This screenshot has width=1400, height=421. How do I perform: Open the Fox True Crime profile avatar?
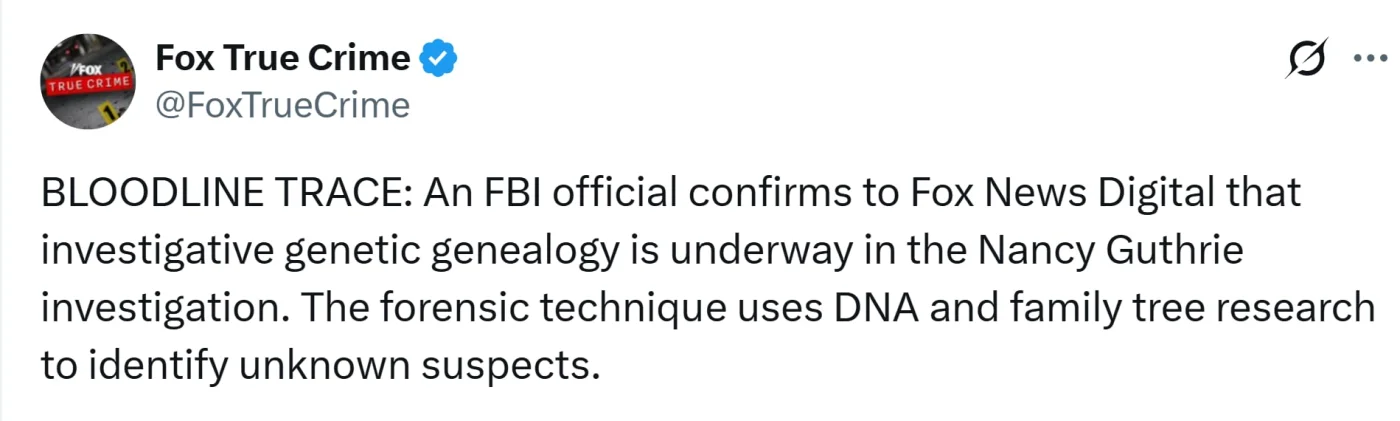pos(88,81)
